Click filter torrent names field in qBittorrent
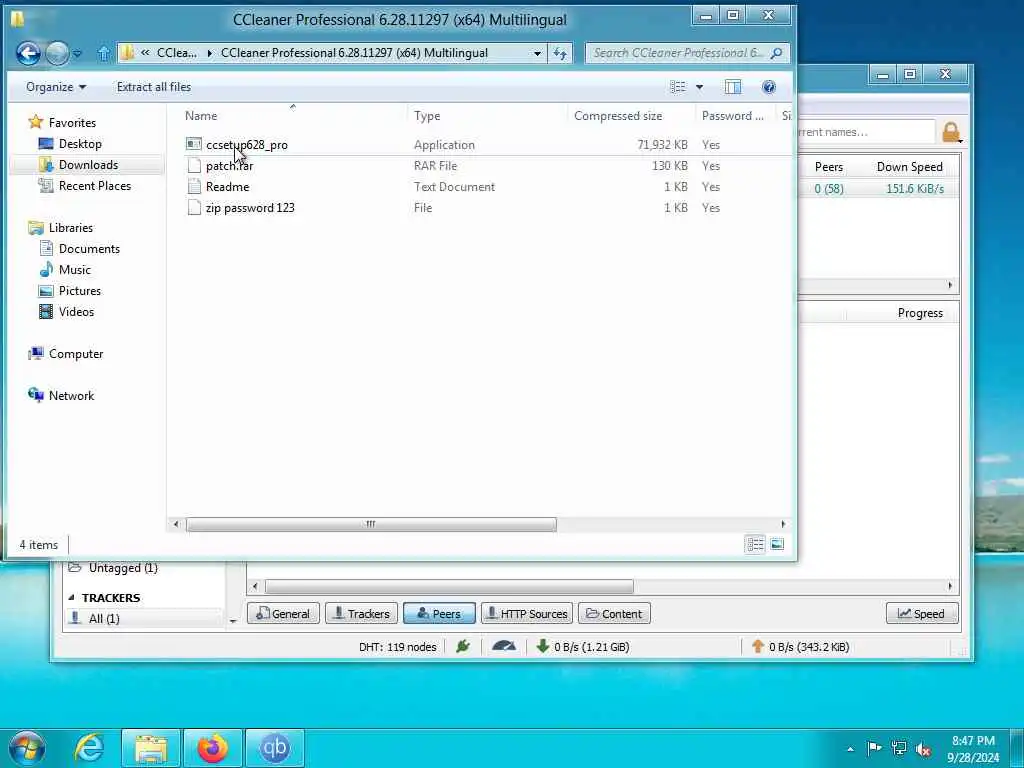 click(x=865, y=132)
